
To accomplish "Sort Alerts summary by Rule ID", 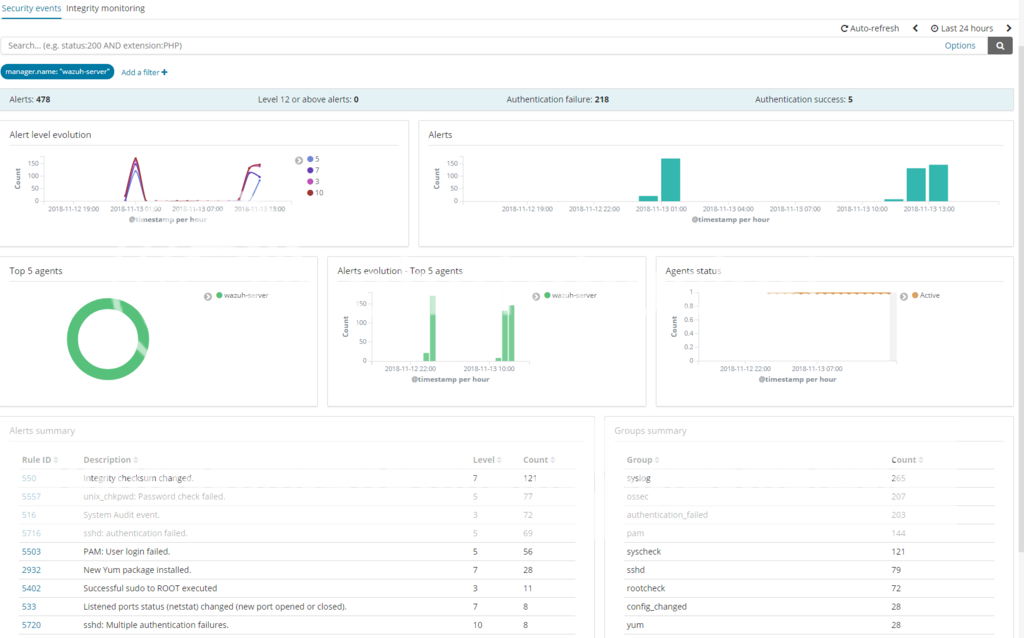I will coord(41,460).
